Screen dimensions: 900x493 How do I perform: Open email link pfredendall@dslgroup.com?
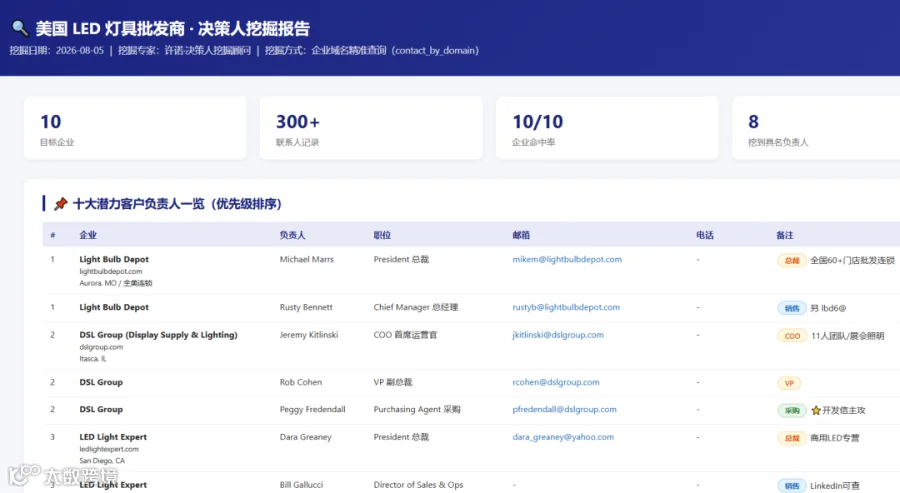[x=564, y=409]
